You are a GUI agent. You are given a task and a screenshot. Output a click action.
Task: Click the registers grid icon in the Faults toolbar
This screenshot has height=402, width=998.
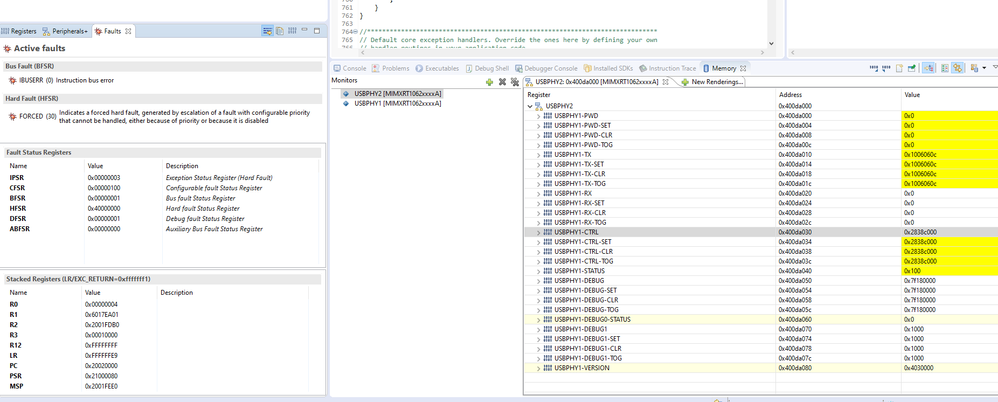click(292, 31)
